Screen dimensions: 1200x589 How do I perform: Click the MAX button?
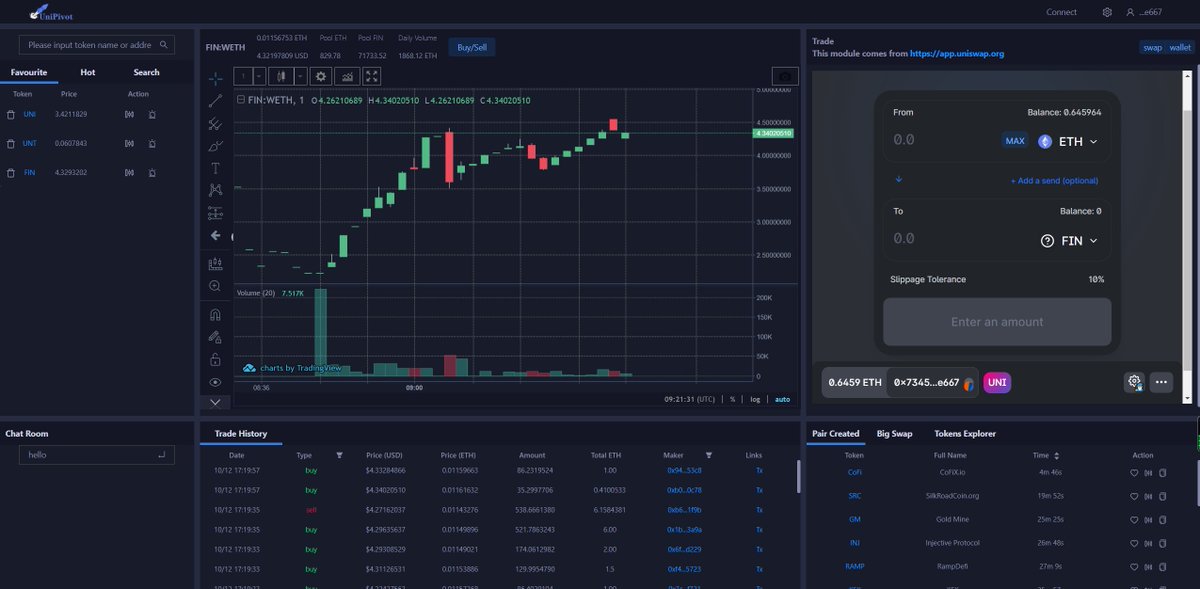1015,142
